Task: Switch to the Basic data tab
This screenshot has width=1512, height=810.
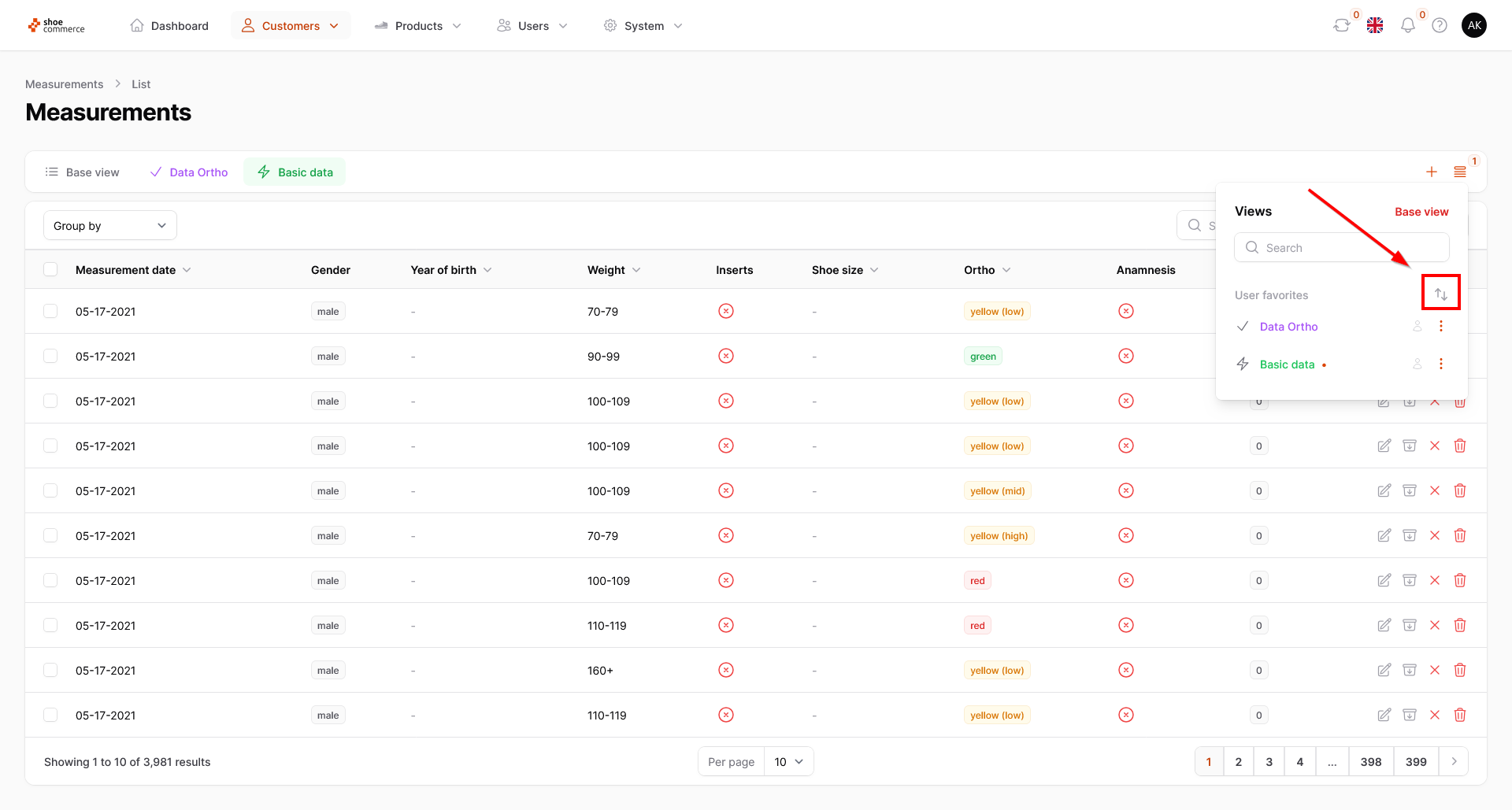Action: [295, 172]
